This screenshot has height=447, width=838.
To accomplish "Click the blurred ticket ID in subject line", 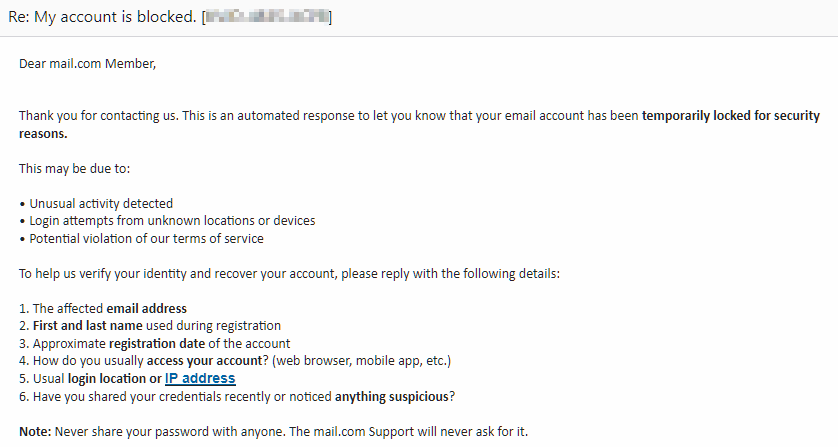I will point(267,17).
